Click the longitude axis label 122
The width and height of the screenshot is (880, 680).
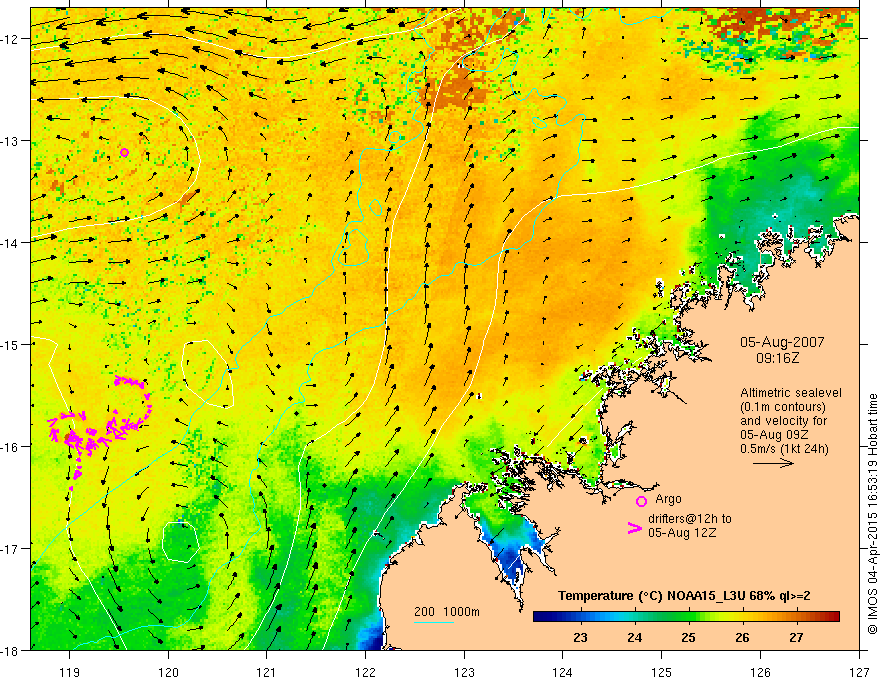[365, 672]
